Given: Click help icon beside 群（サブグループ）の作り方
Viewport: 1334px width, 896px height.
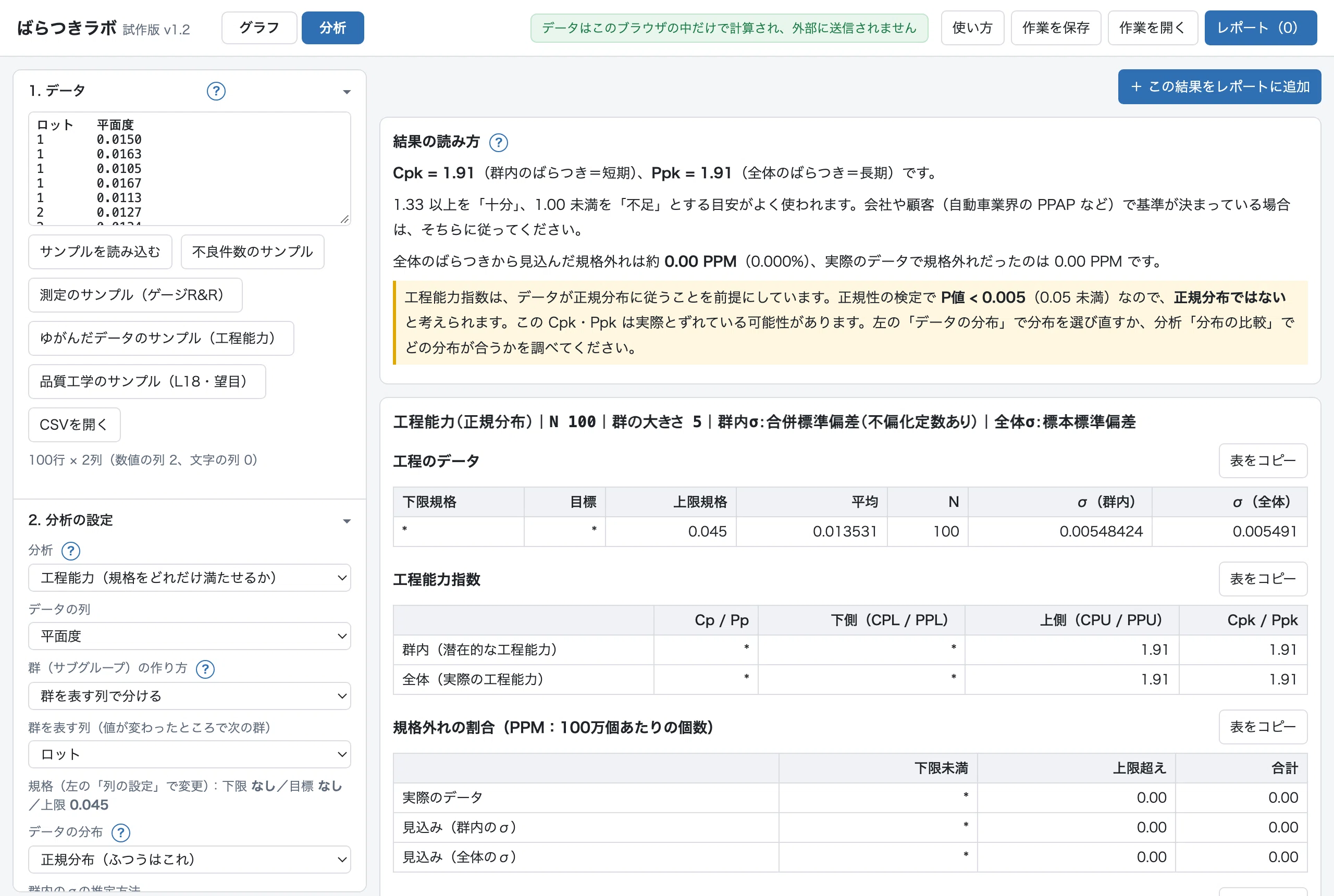Looking at the screenshot, I should click(x=205, y=668).
